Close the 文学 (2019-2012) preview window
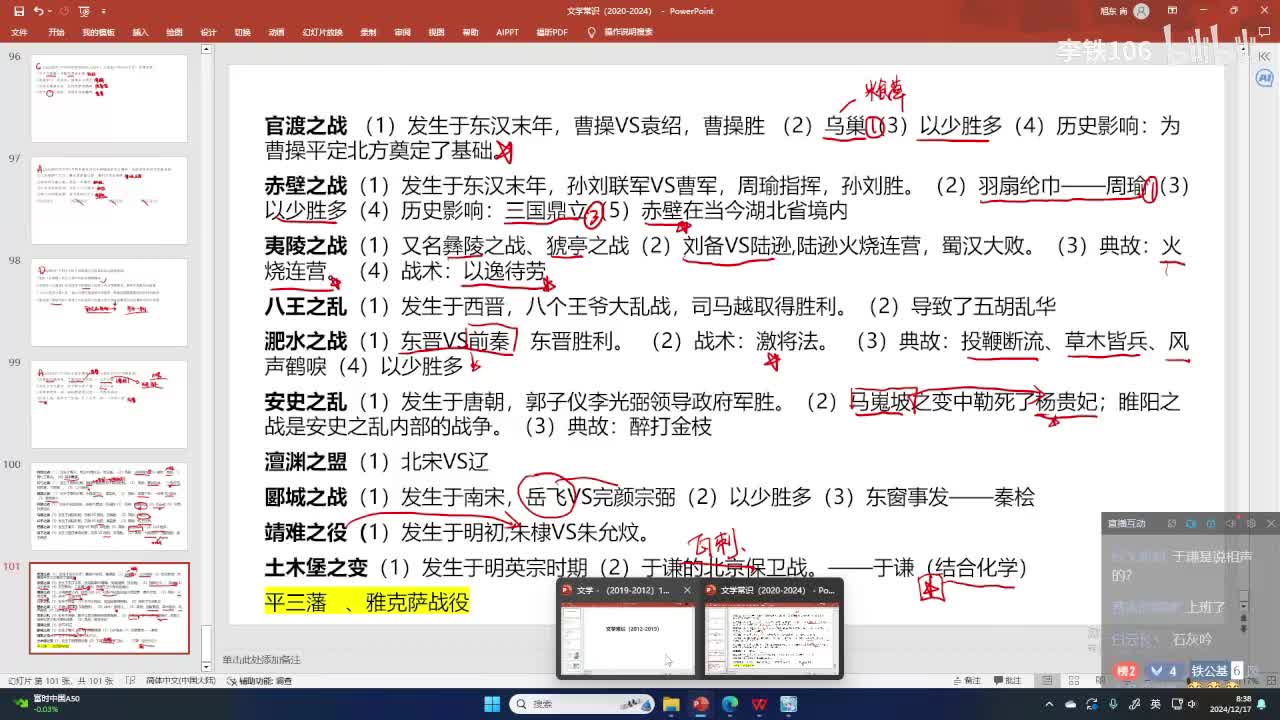1280x720 pixels. tap(687, 590)
